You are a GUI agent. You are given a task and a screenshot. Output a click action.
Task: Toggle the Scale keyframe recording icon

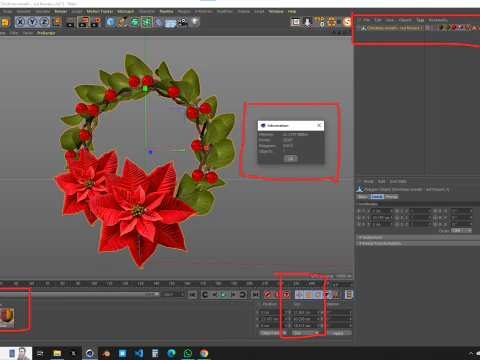tap(308, 295)
